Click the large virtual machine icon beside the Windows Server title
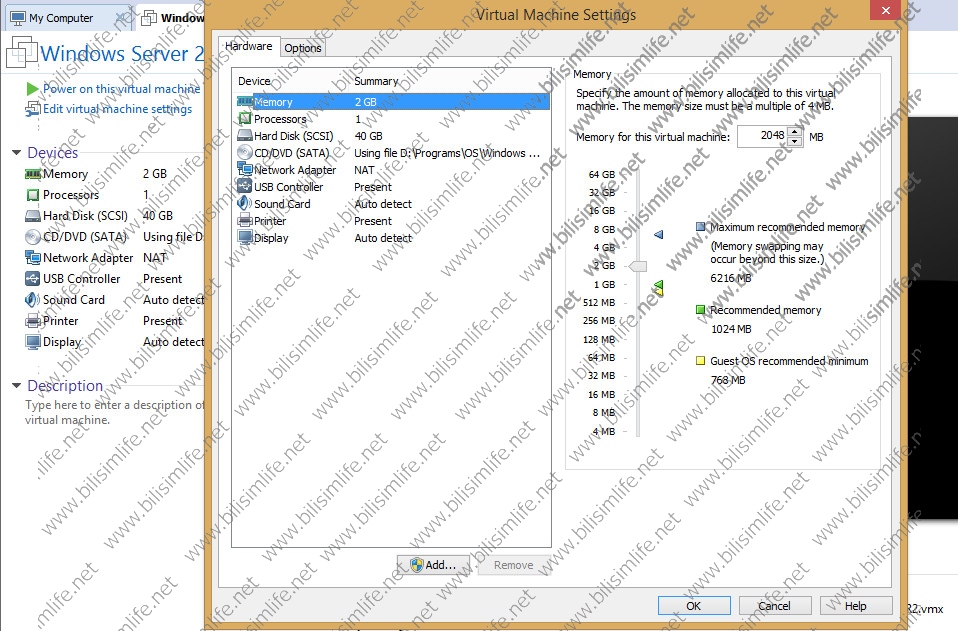The height and width of the screenshot is (631, 958). pos(22,52)
